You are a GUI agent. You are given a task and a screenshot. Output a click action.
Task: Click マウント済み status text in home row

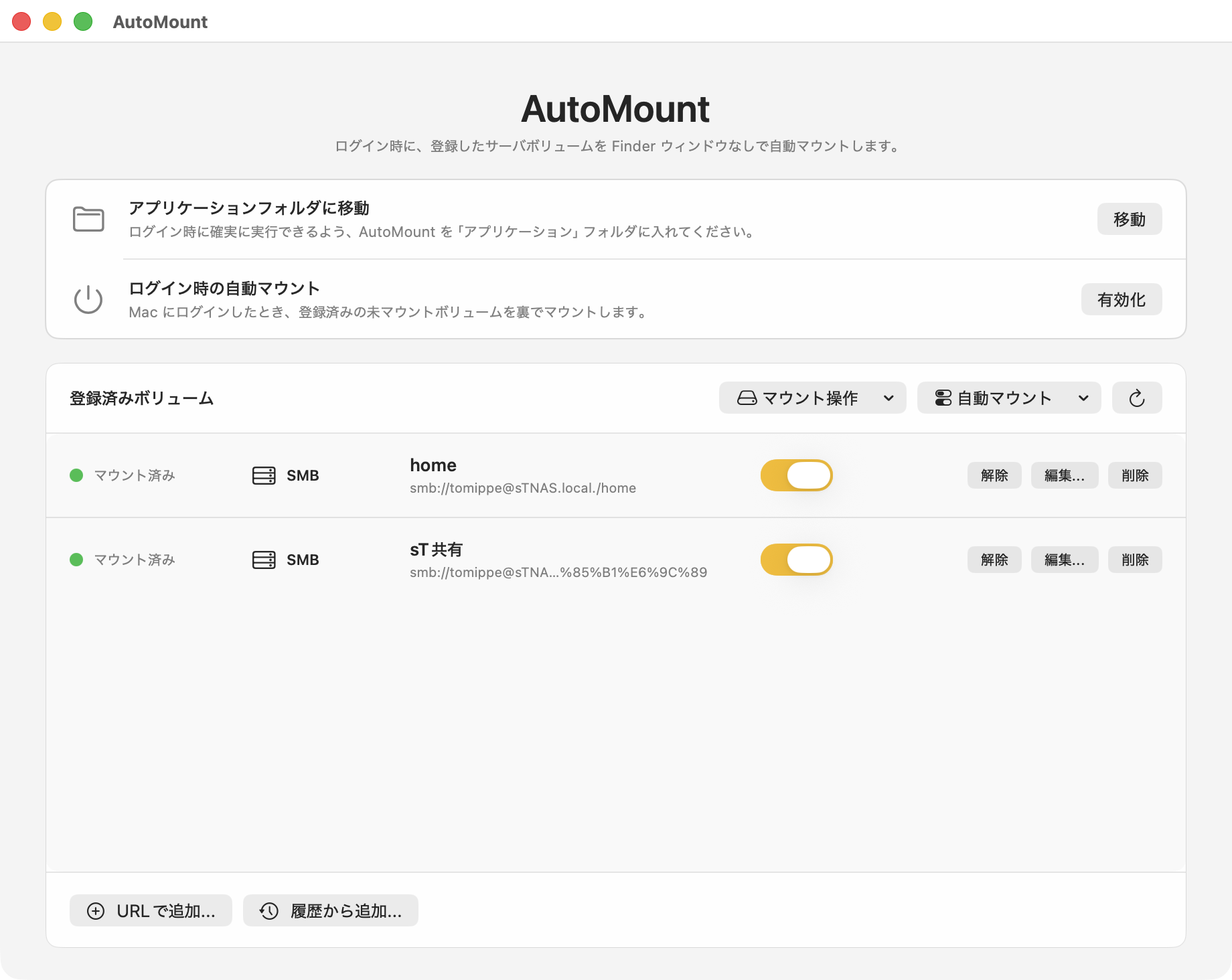pos(135,475)
